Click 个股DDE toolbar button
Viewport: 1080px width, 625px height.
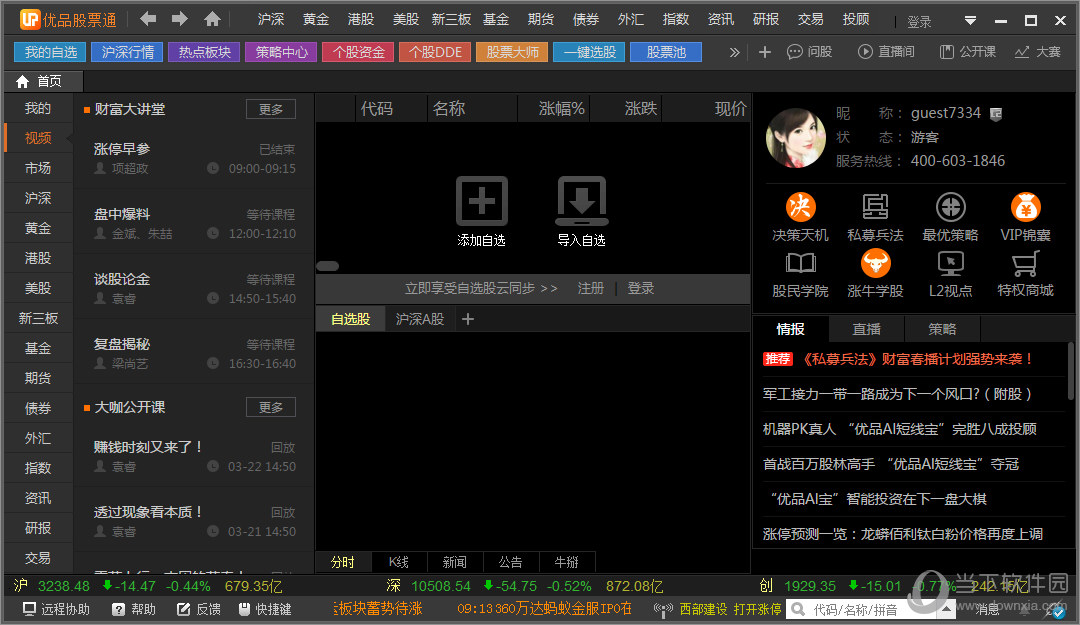coord(435,52)
